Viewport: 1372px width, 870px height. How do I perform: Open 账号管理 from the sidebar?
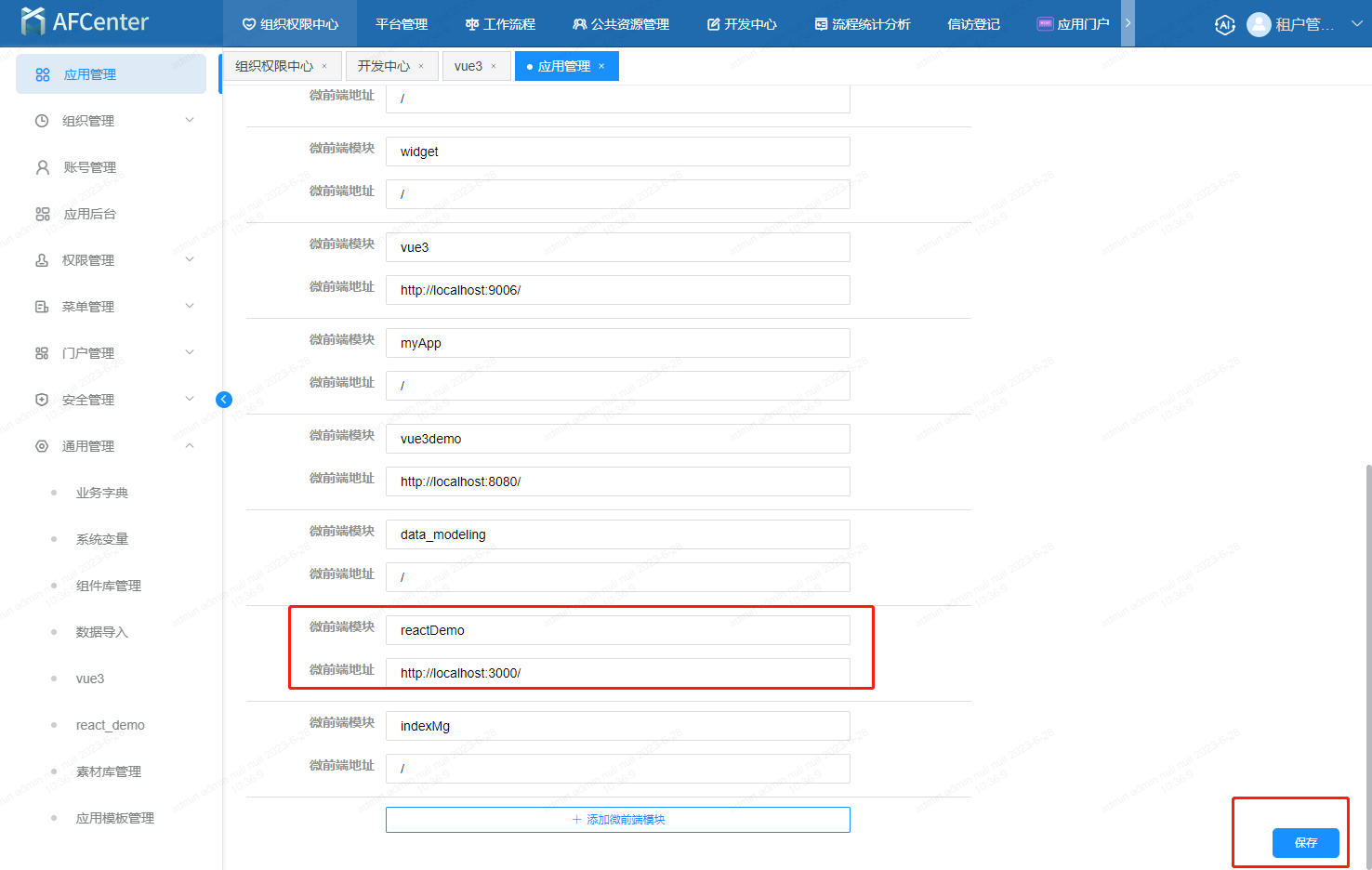[x=89, y=167]
